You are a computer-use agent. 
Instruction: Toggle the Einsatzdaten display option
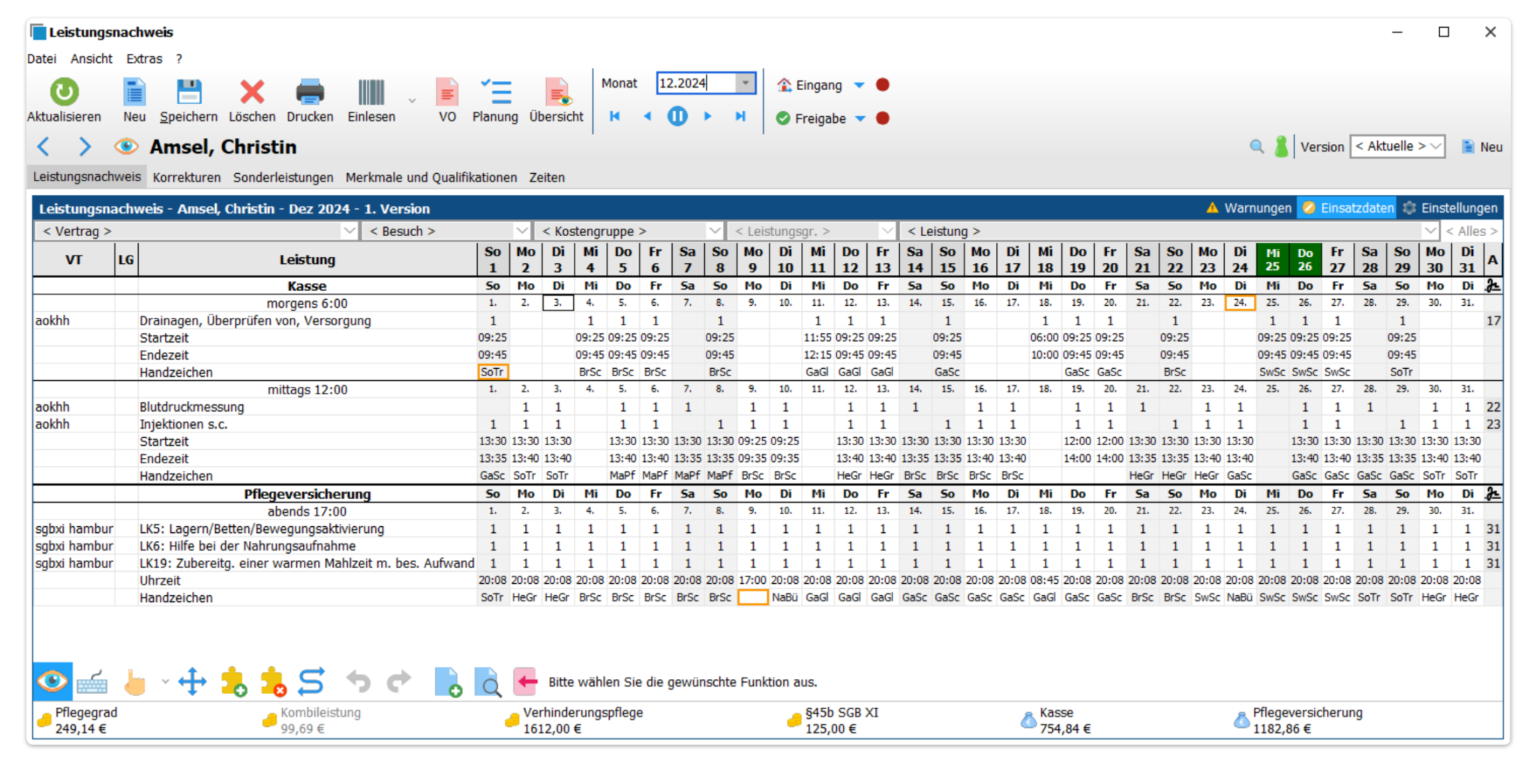click(x=1348, y=208)
